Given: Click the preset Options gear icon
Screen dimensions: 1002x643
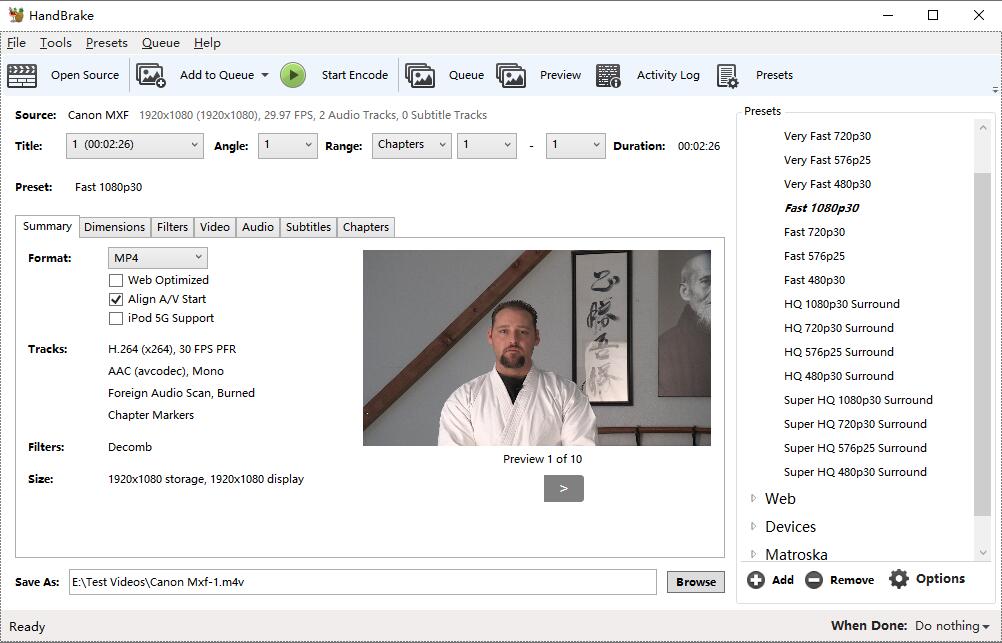Looking at the screenshot, I should click(x=898, y=579).
